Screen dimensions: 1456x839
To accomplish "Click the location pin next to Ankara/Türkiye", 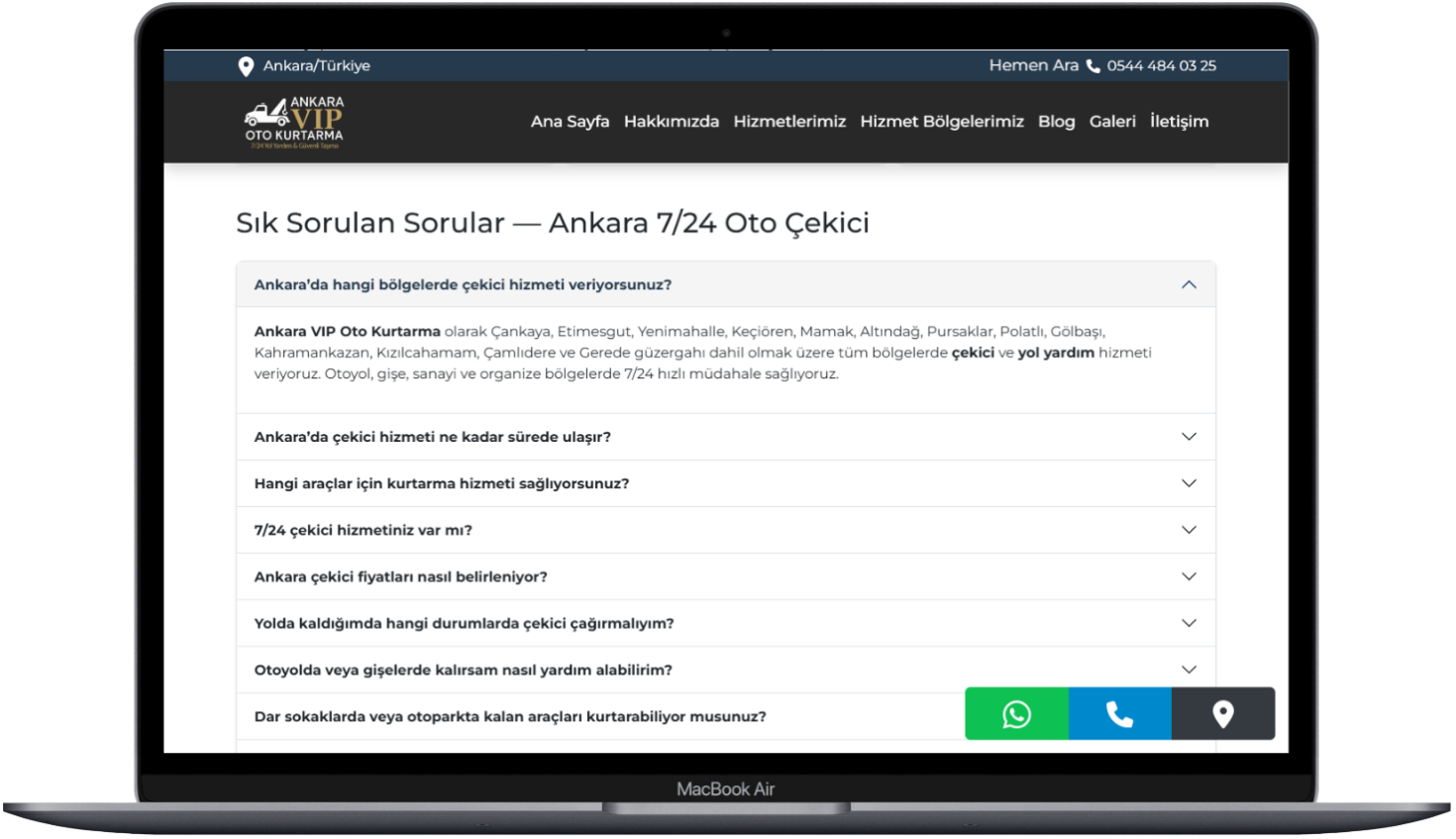I will click(x=245, y=65).
